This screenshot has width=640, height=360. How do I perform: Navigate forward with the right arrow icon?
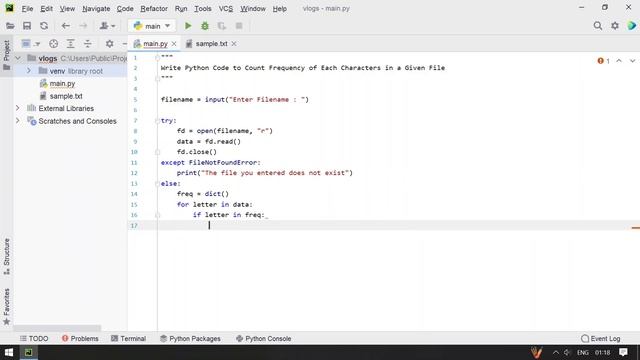pyautogui.click(x=83, y=26)
